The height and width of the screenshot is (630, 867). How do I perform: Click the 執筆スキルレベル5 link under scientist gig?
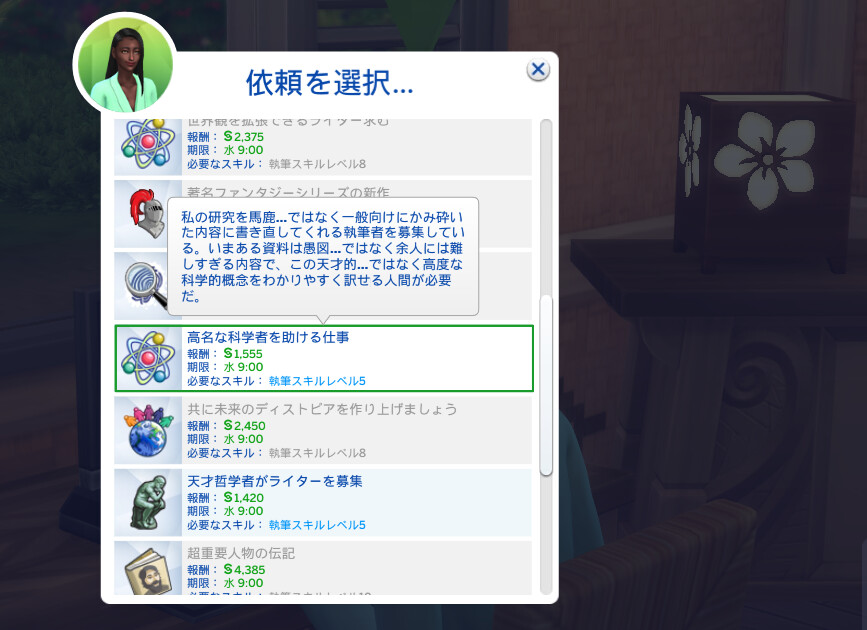point(317,381)
